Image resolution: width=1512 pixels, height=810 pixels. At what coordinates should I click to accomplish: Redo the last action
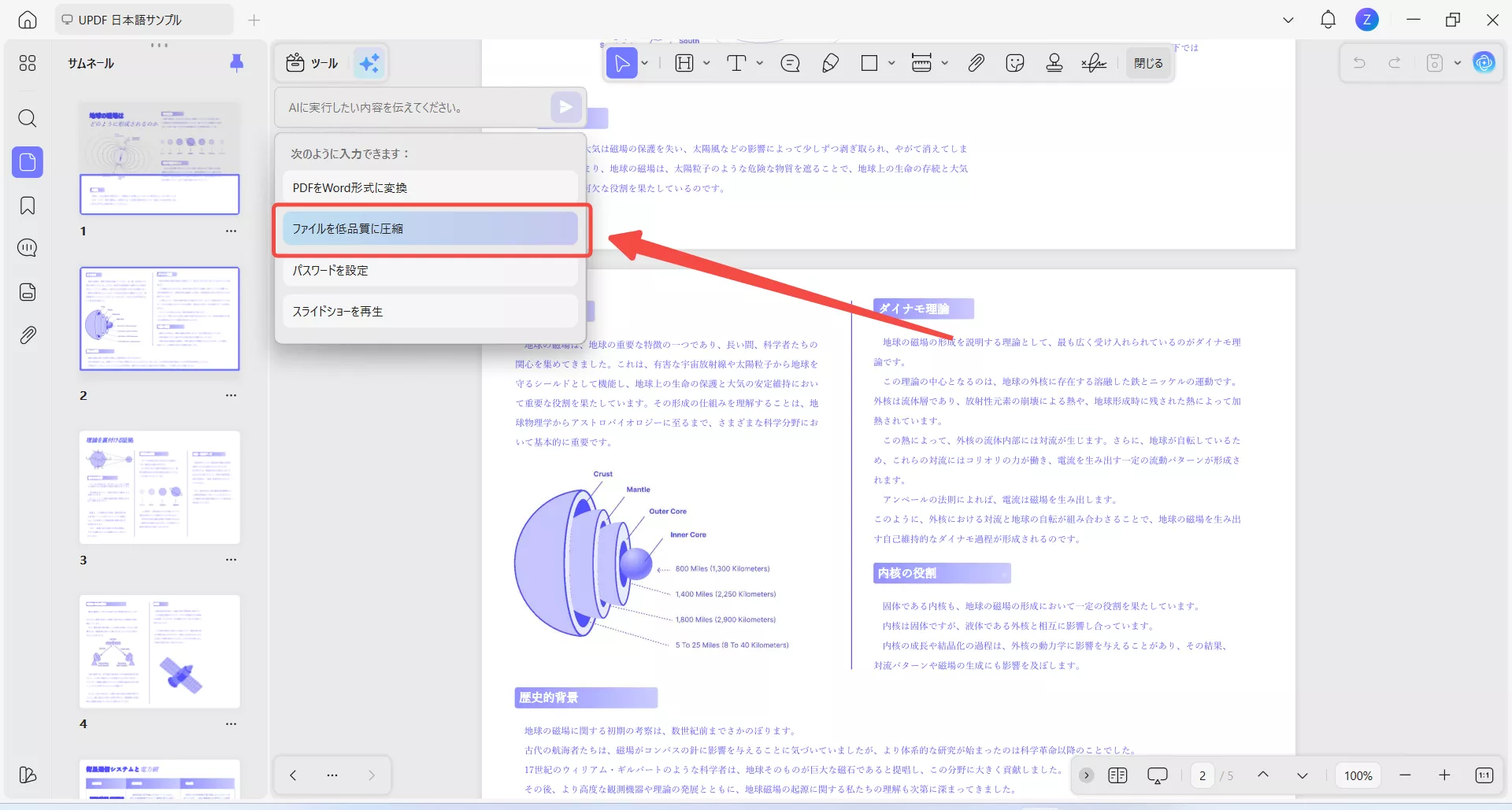[1395, 63]
